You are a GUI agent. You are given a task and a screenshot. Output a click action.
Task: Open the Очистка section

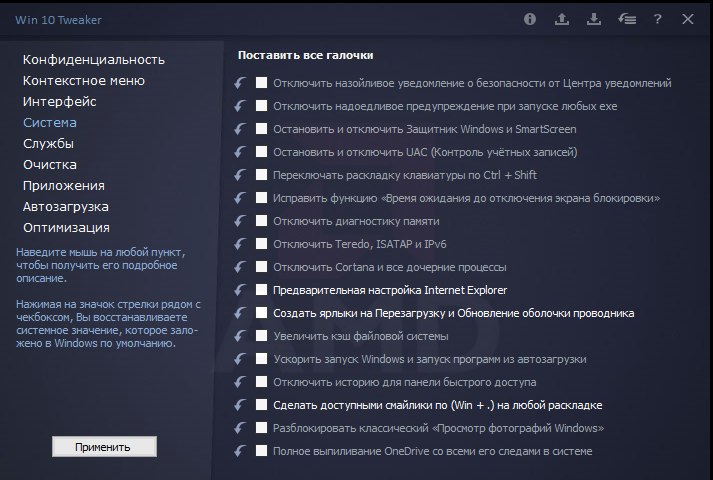[x=50, y=165]
